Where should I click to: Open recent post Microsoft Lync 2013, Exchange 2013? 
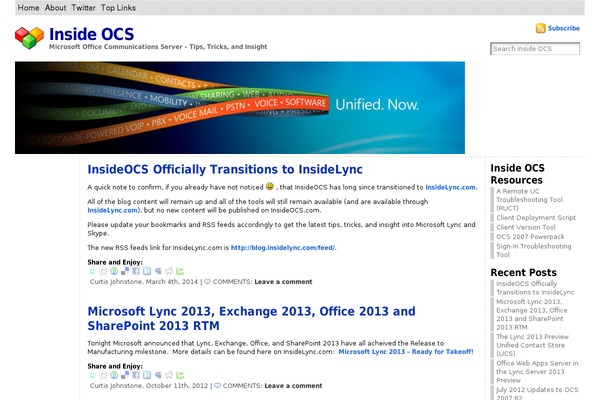click(532, 314)
